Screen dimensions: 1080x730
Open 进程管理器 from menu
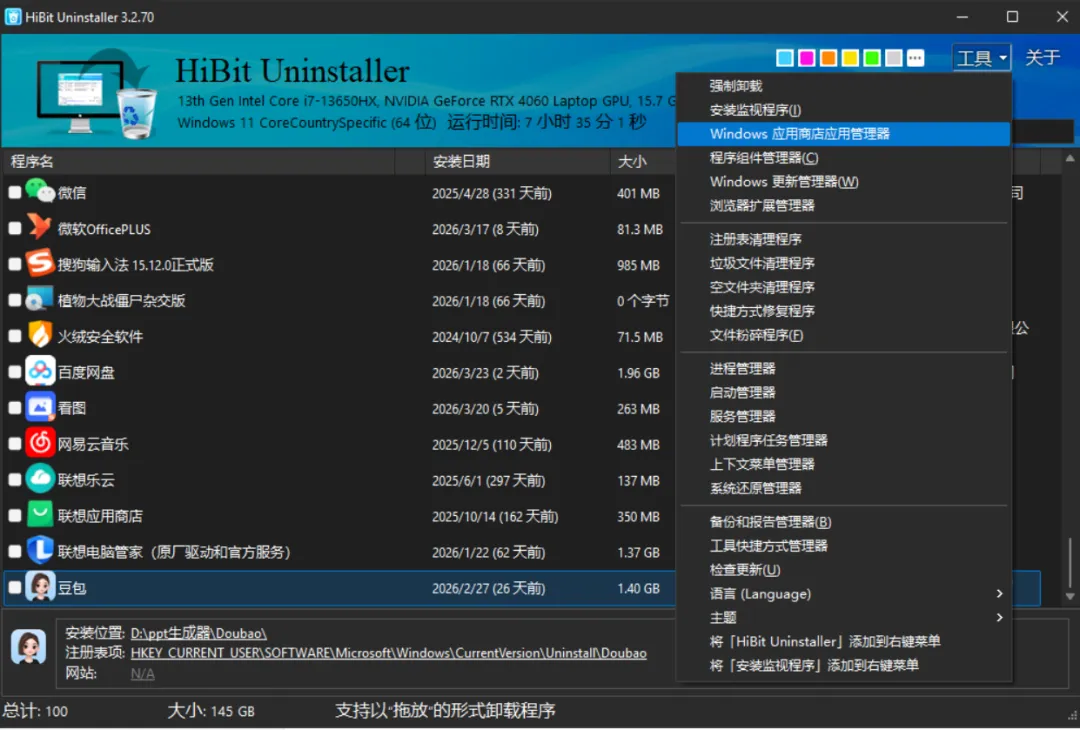click(x=844, y=368)
